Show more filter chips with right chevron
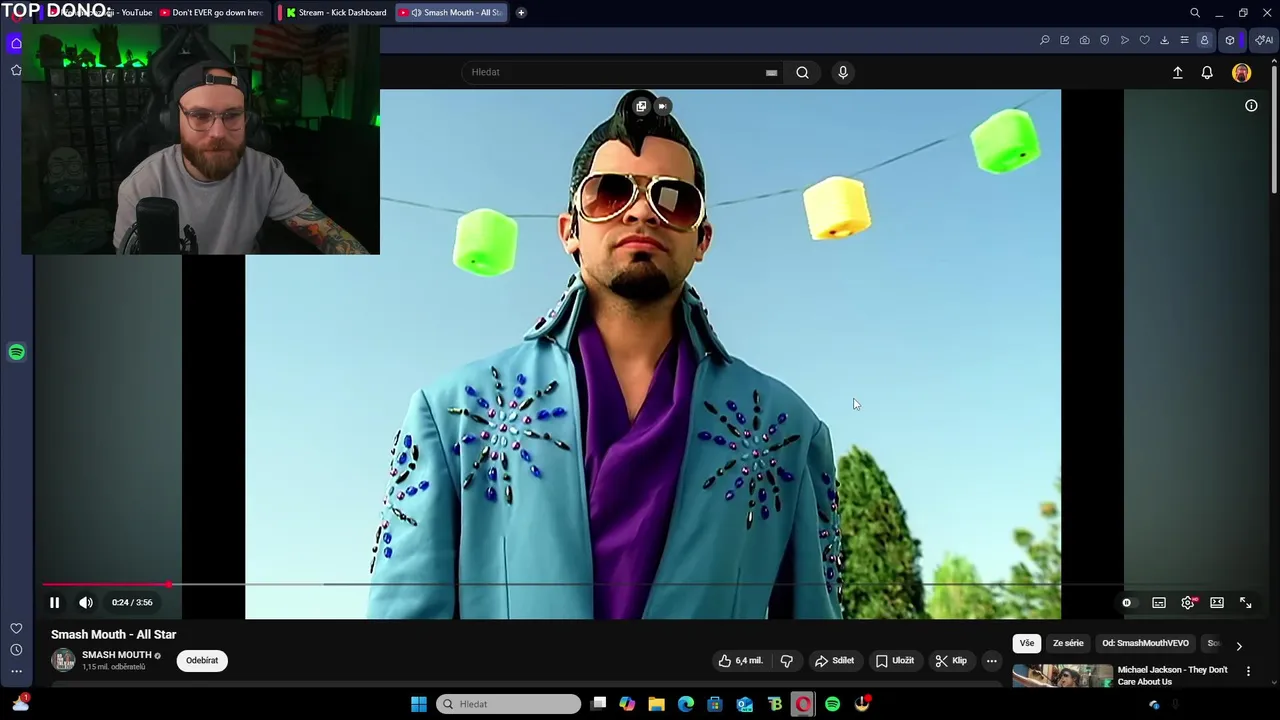The height and width of the screenshot is (720, 1280). pyautogui.click(x=1239, y=646)
